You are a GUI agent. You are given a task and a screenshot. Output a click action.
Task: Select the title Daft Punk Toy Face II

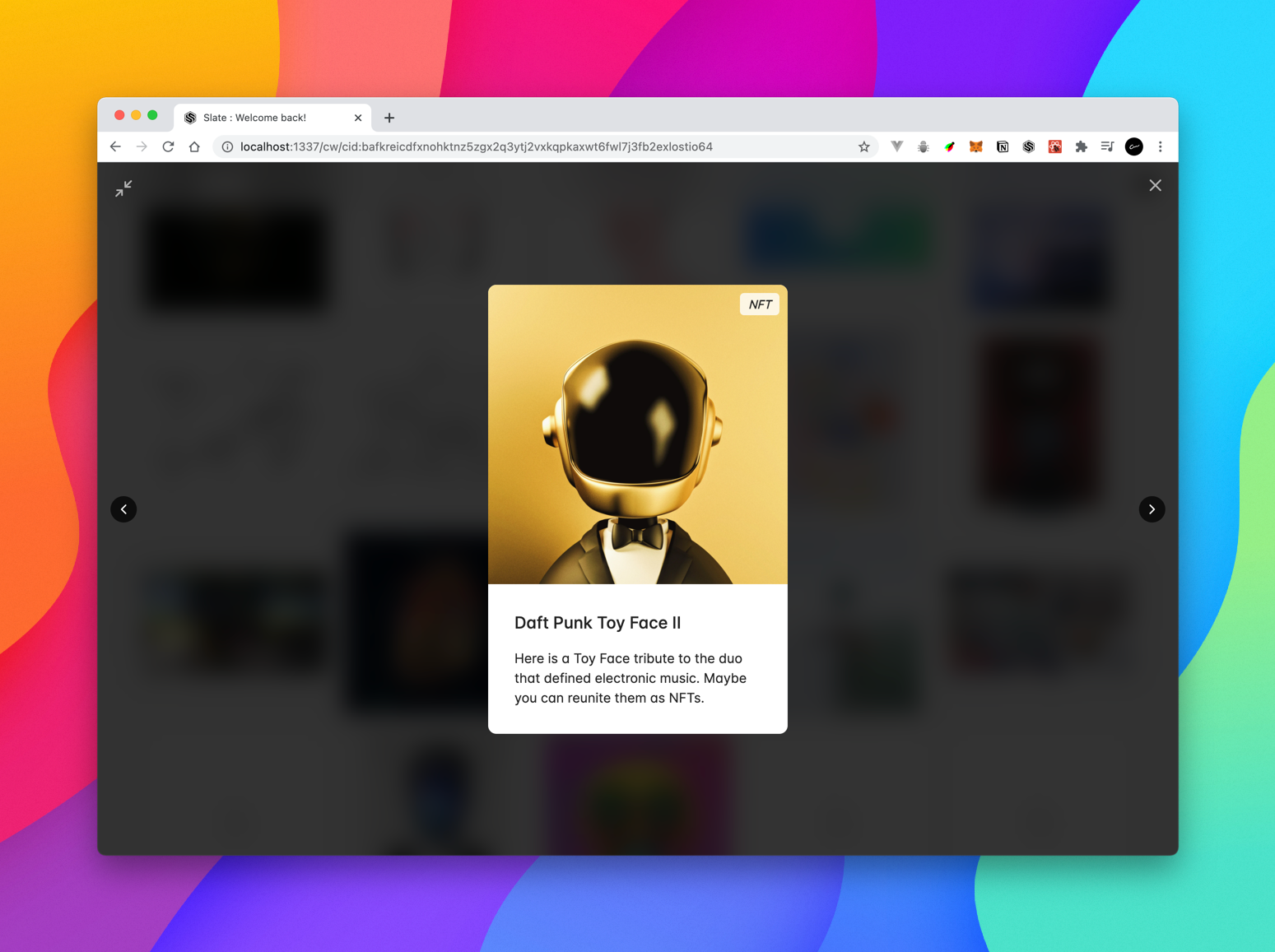point(598,623)
